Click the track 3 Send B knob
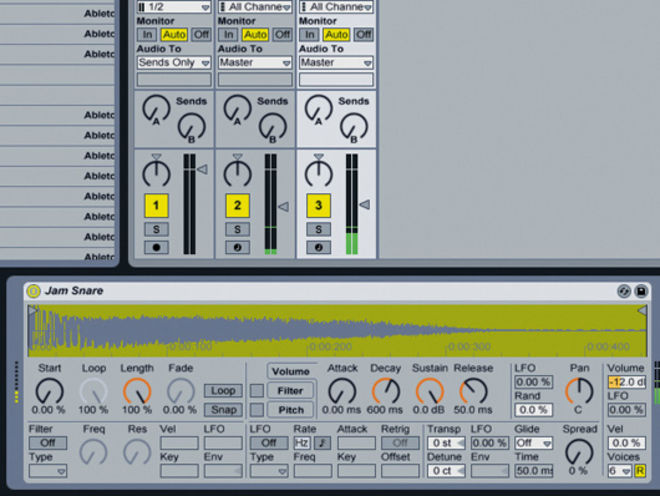This screenshot has width=660, height=496. 354,127
